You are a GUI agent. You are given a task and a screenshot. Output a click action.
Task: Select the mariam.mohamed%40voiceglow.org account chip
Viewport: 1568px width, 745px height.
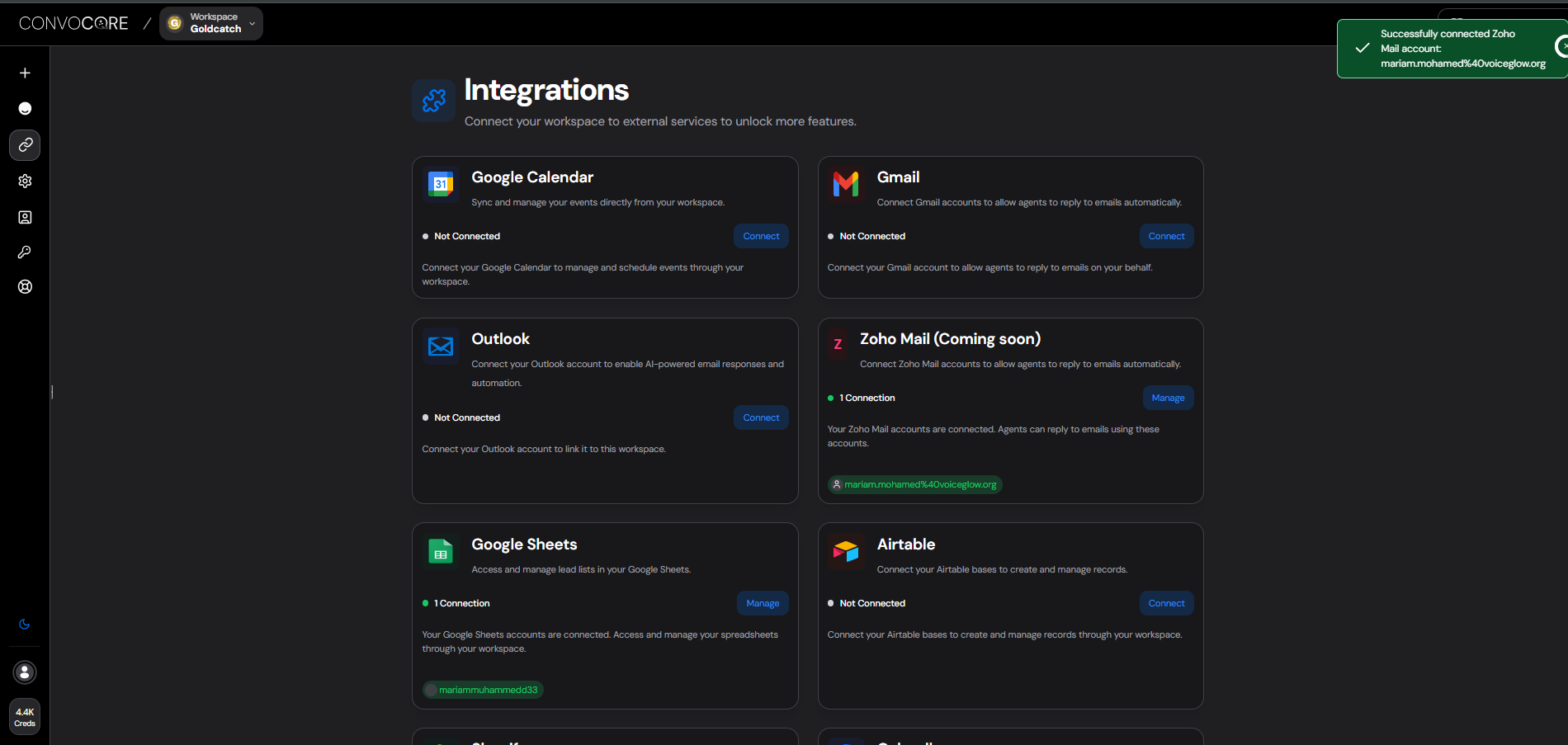coord(915,484)
